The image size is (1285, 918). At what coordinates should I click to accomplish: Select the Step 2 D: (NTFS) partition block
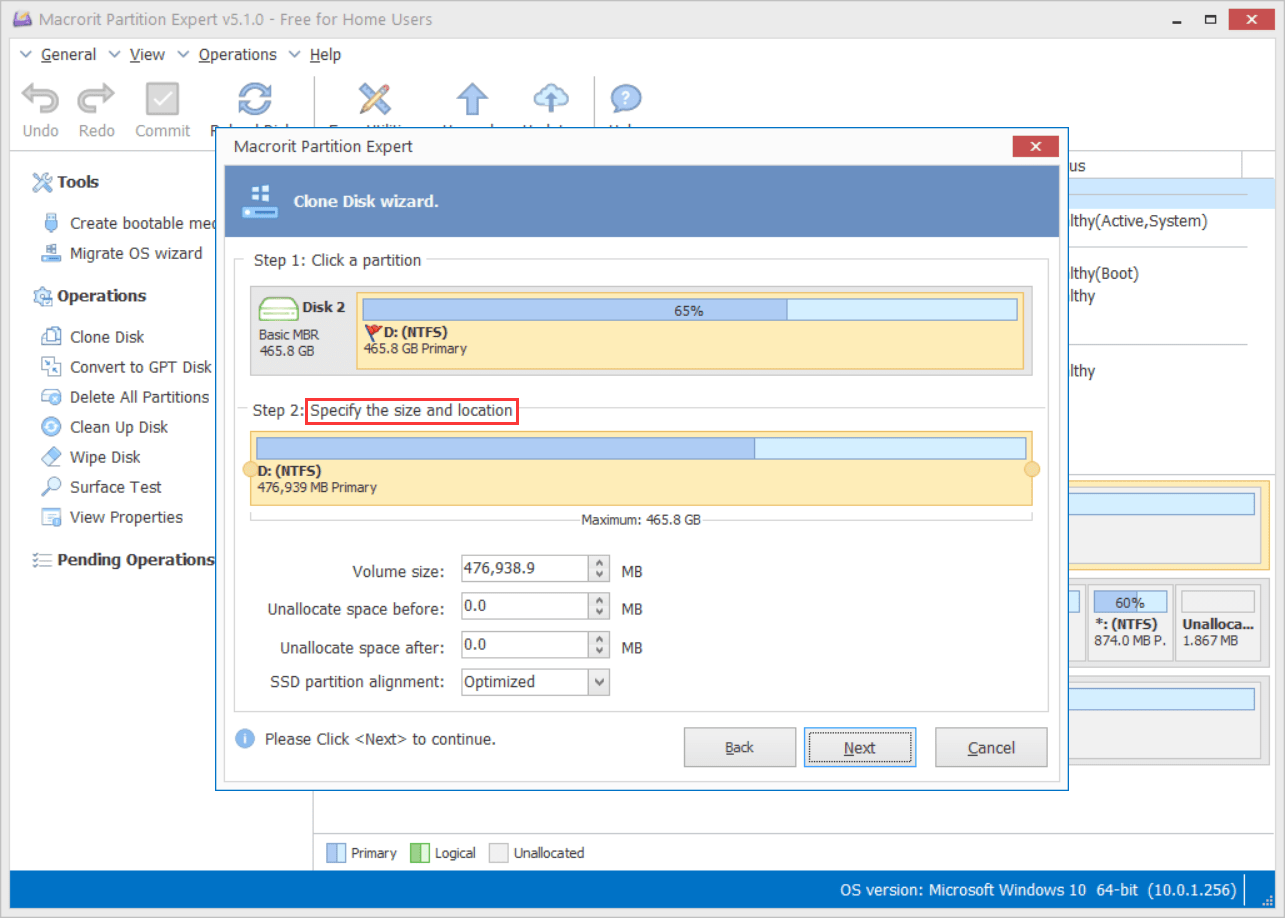[641, 468]
